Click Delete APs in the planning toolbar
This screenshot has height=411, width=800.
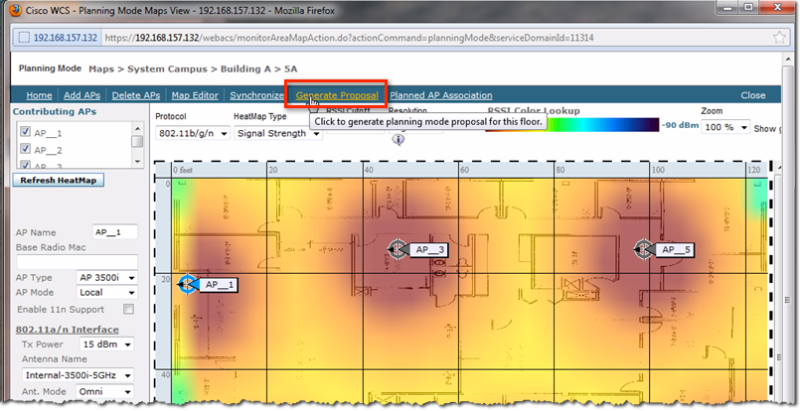[x=136, y=95]
